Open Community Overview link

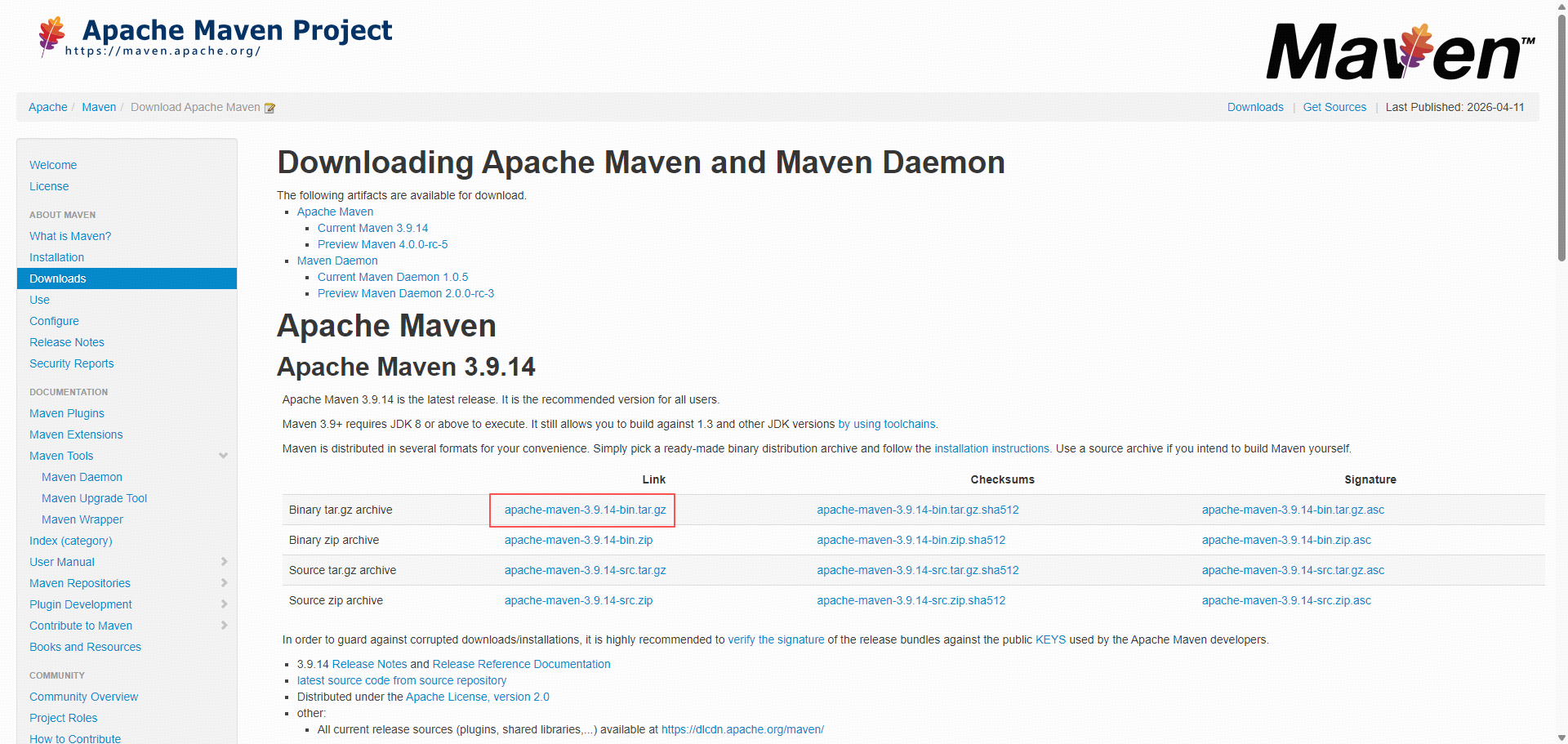click(84, 697)
